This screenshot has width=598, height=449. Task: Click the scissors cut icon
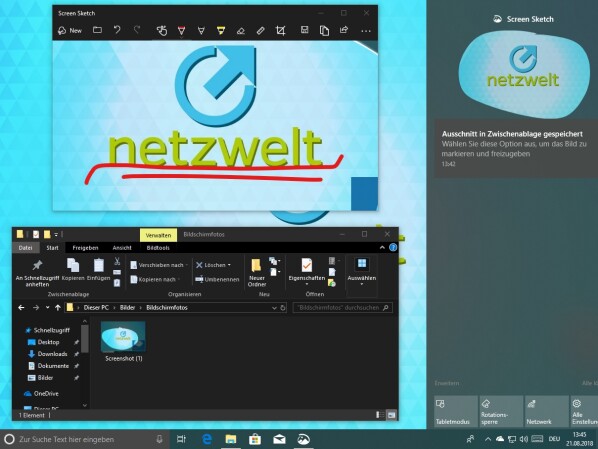[x=117, y=261]
